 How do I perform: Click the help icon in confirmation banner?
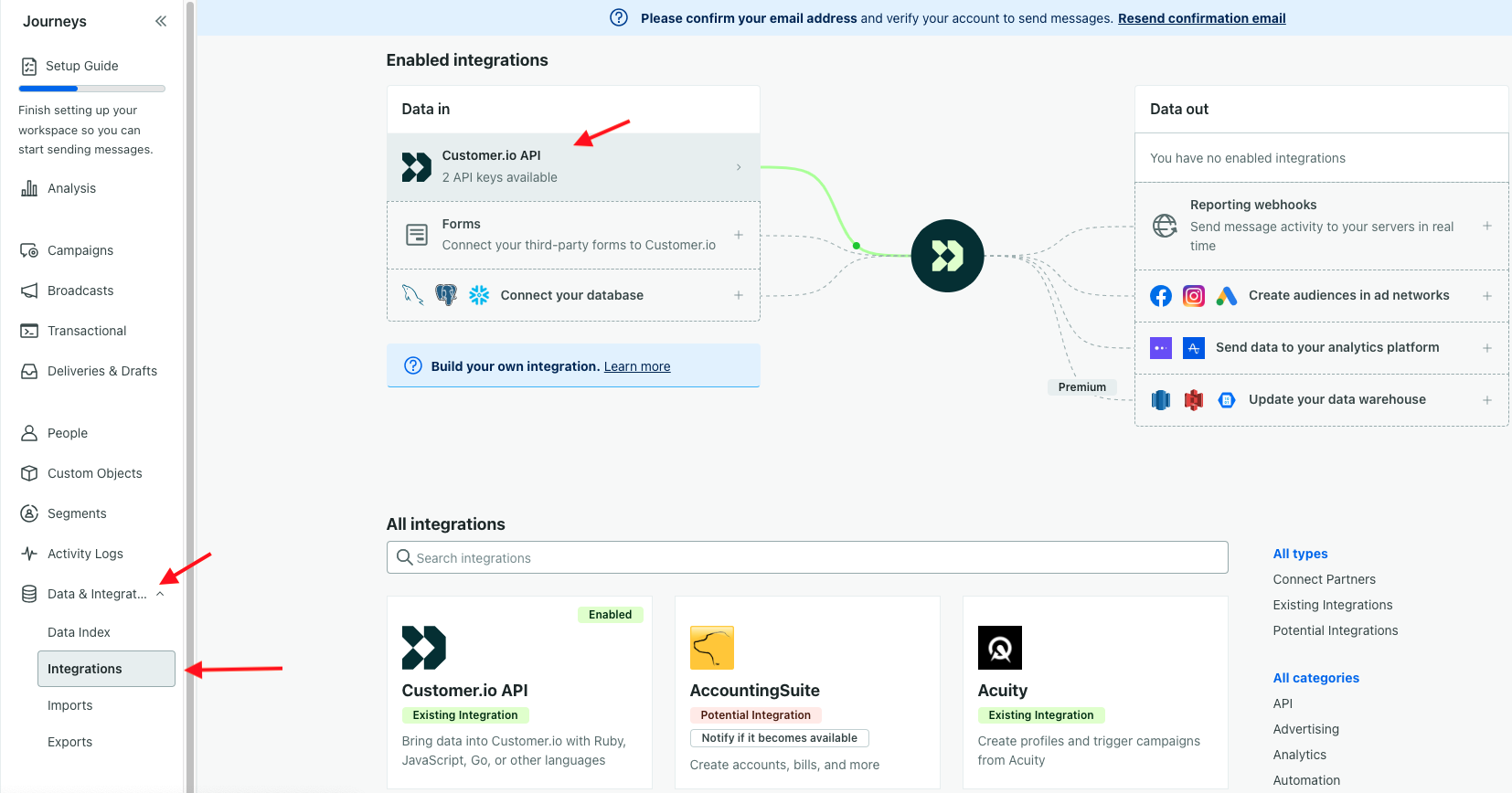click(x=619, y=17)
